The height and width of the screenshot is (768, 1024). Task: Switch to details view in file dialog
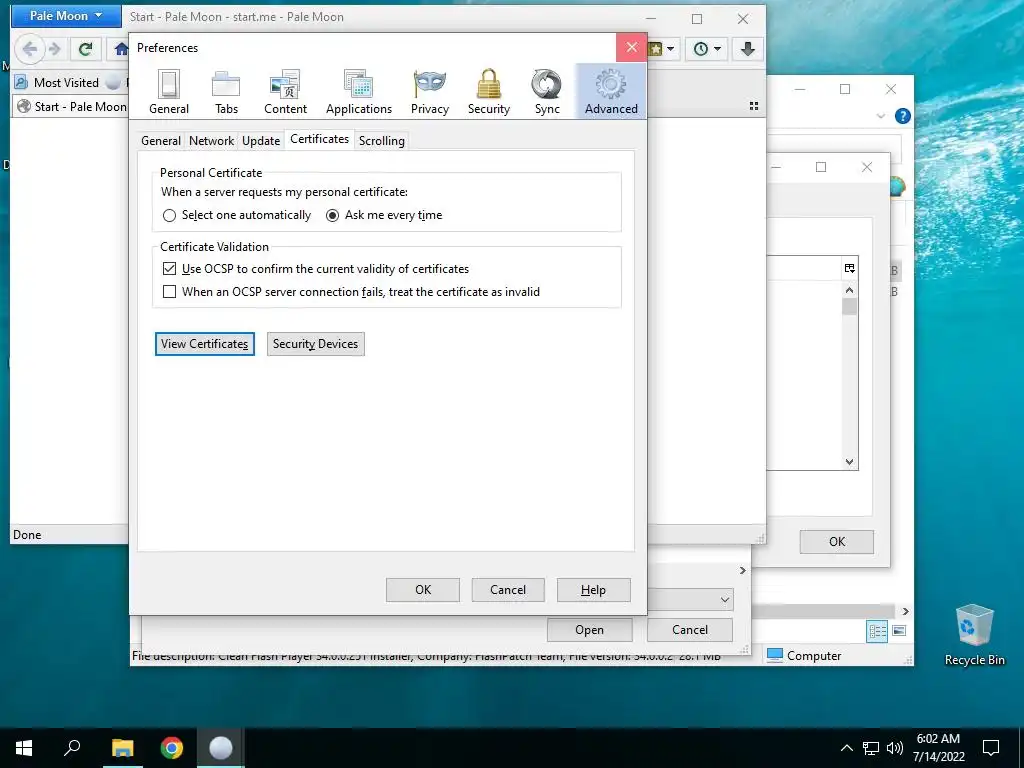point(877,631)
